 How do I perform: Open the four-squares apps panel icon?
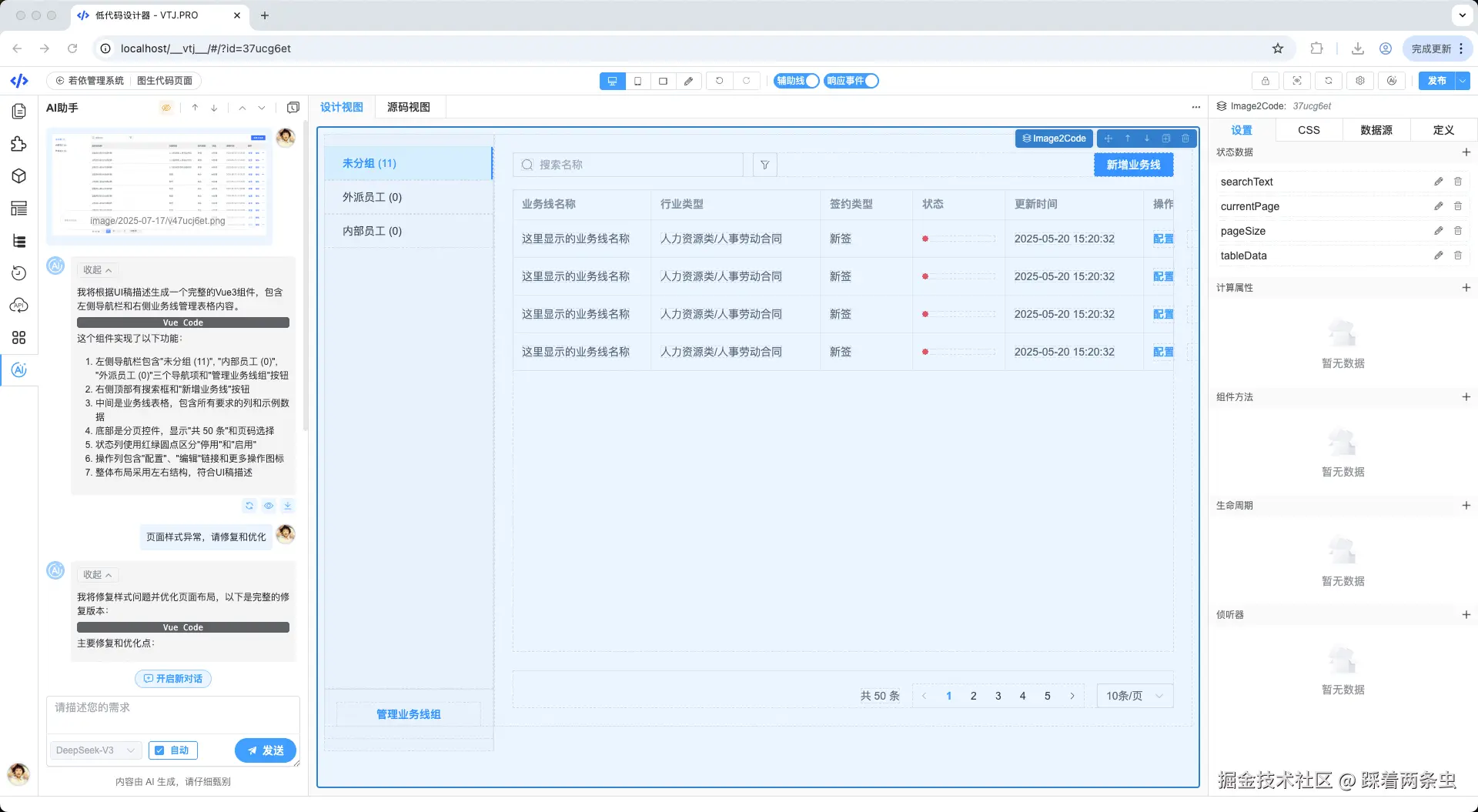(19, 338)
